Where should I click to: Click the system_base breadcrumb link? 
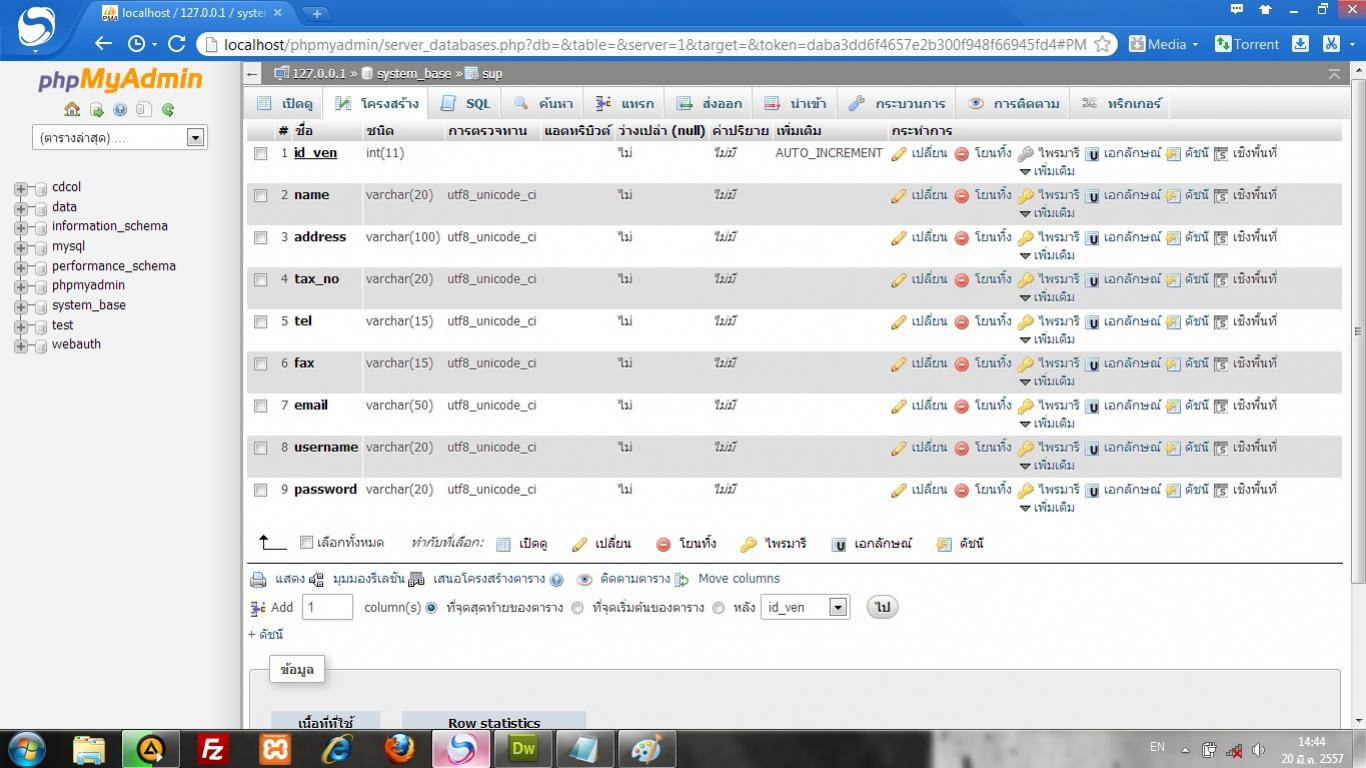(414, 74)
